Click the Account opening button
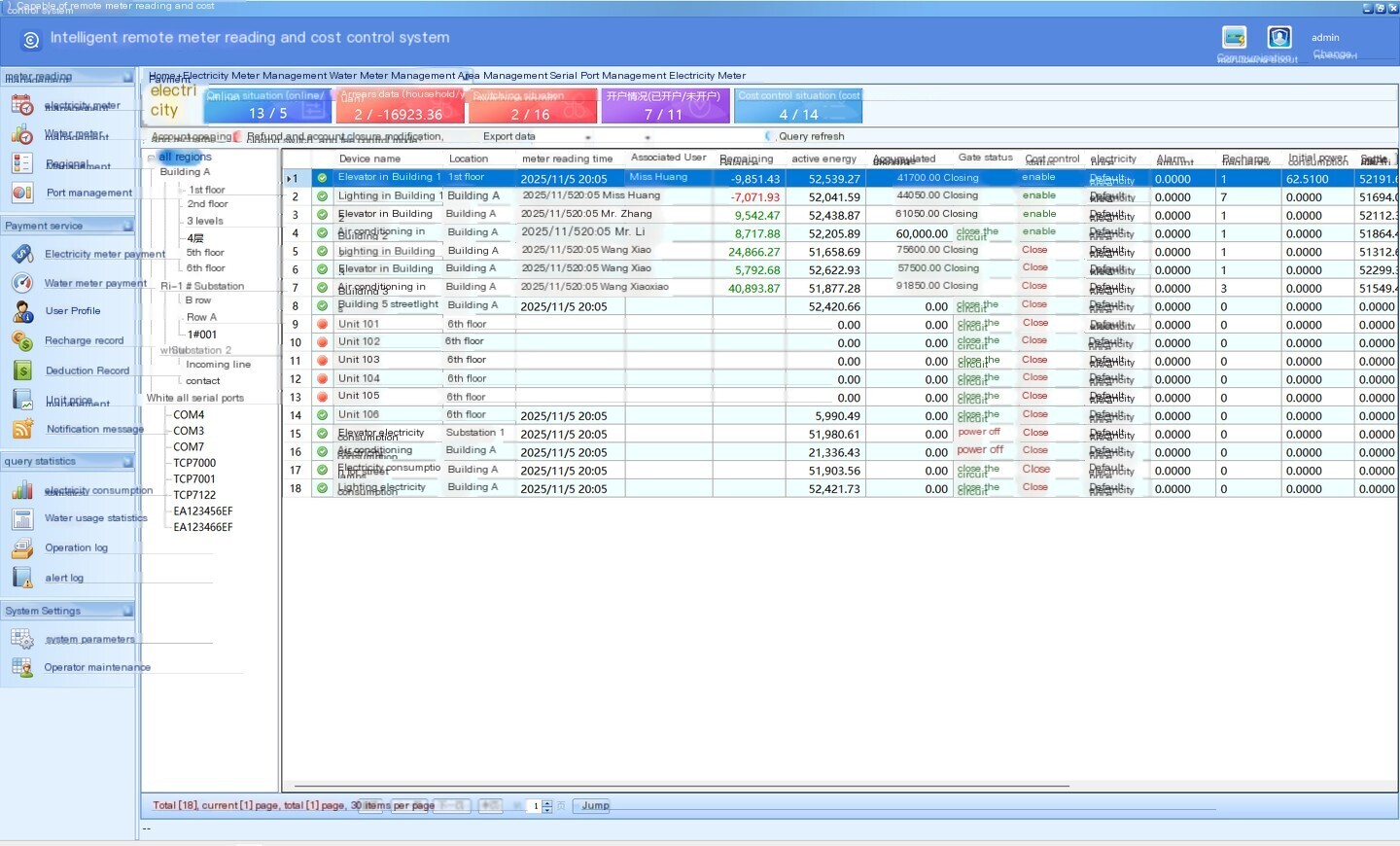Screen dimensions: 1400x846 click(192, 136)
